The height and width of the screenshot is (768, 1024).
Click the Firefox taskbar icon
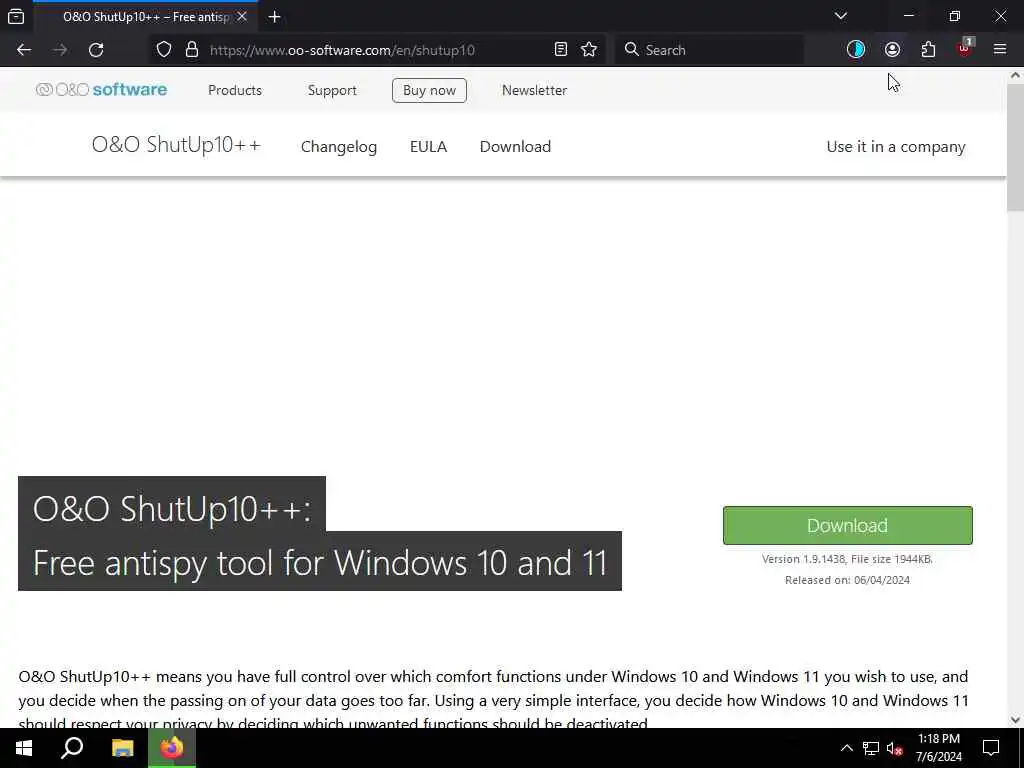tap(172, 748)
